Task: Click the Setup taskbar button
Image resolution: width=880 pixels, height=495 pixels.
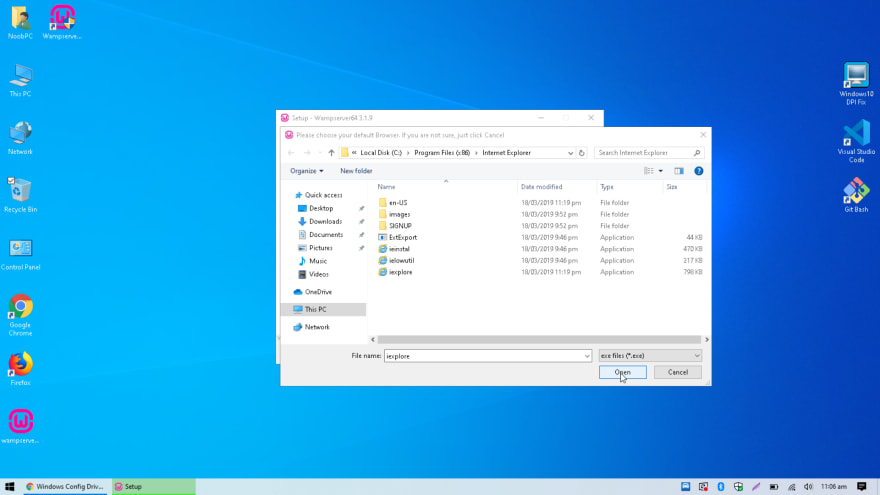Action: click(x=153, y=487)
